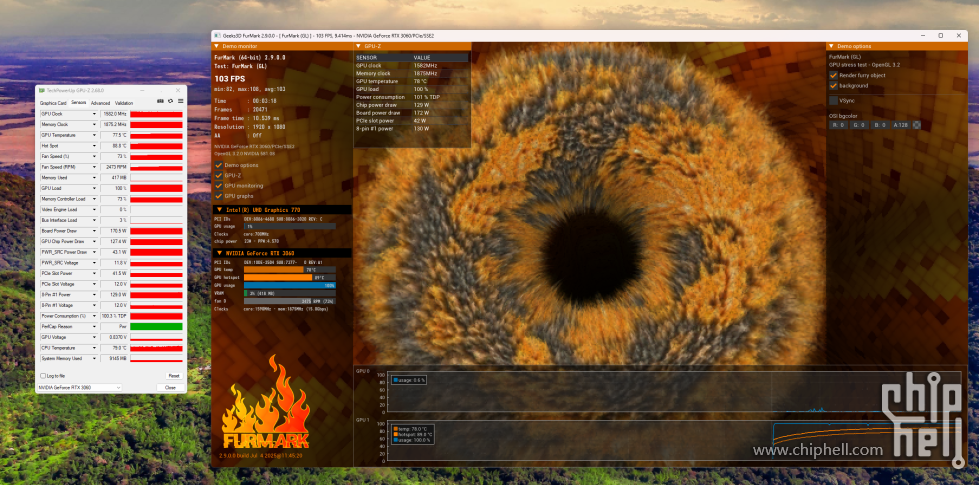Click the NVIDIA GPU temp bar
The width and height of the screenshot is (979, 485).
pyautogui.click(x=290, y=270)
